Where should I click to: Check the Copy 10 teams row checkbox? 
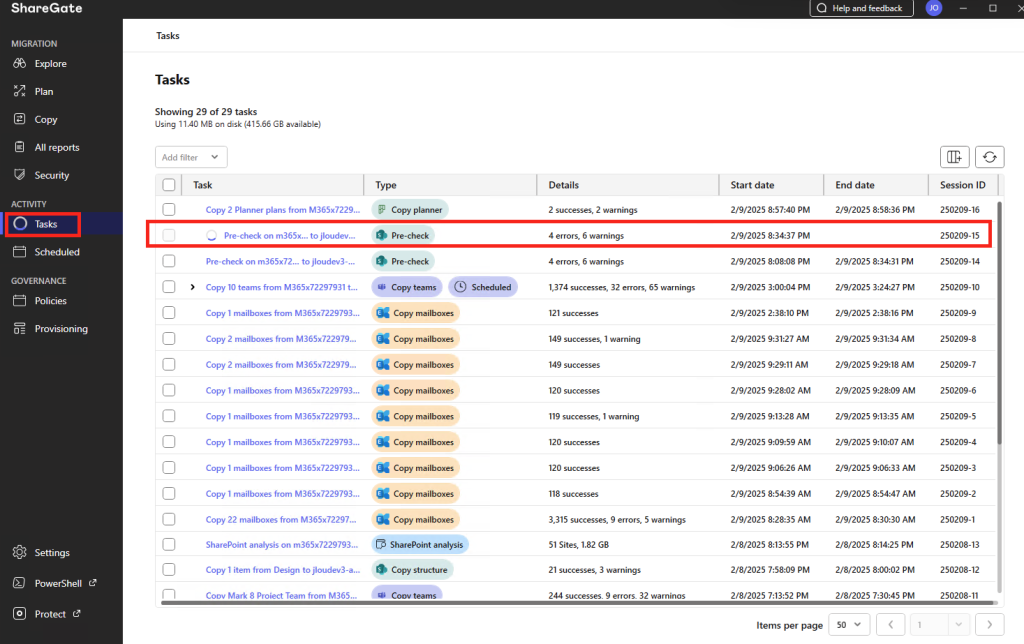point(169,287)
